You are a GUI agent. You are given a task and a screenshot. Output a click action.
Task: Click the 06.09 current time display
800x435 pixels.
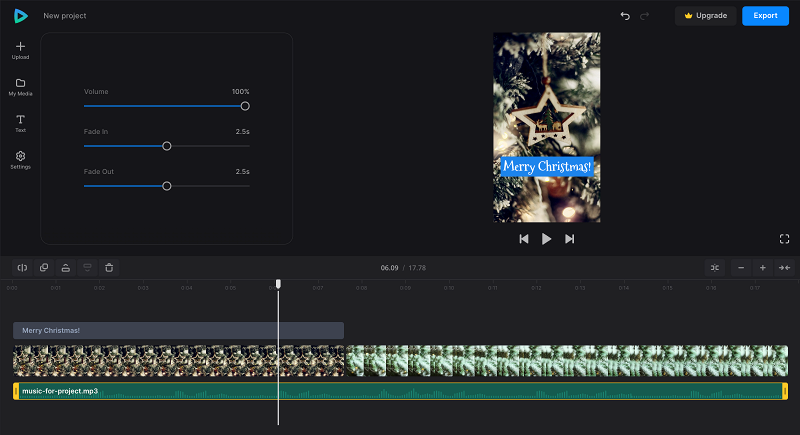coord(389,268)
